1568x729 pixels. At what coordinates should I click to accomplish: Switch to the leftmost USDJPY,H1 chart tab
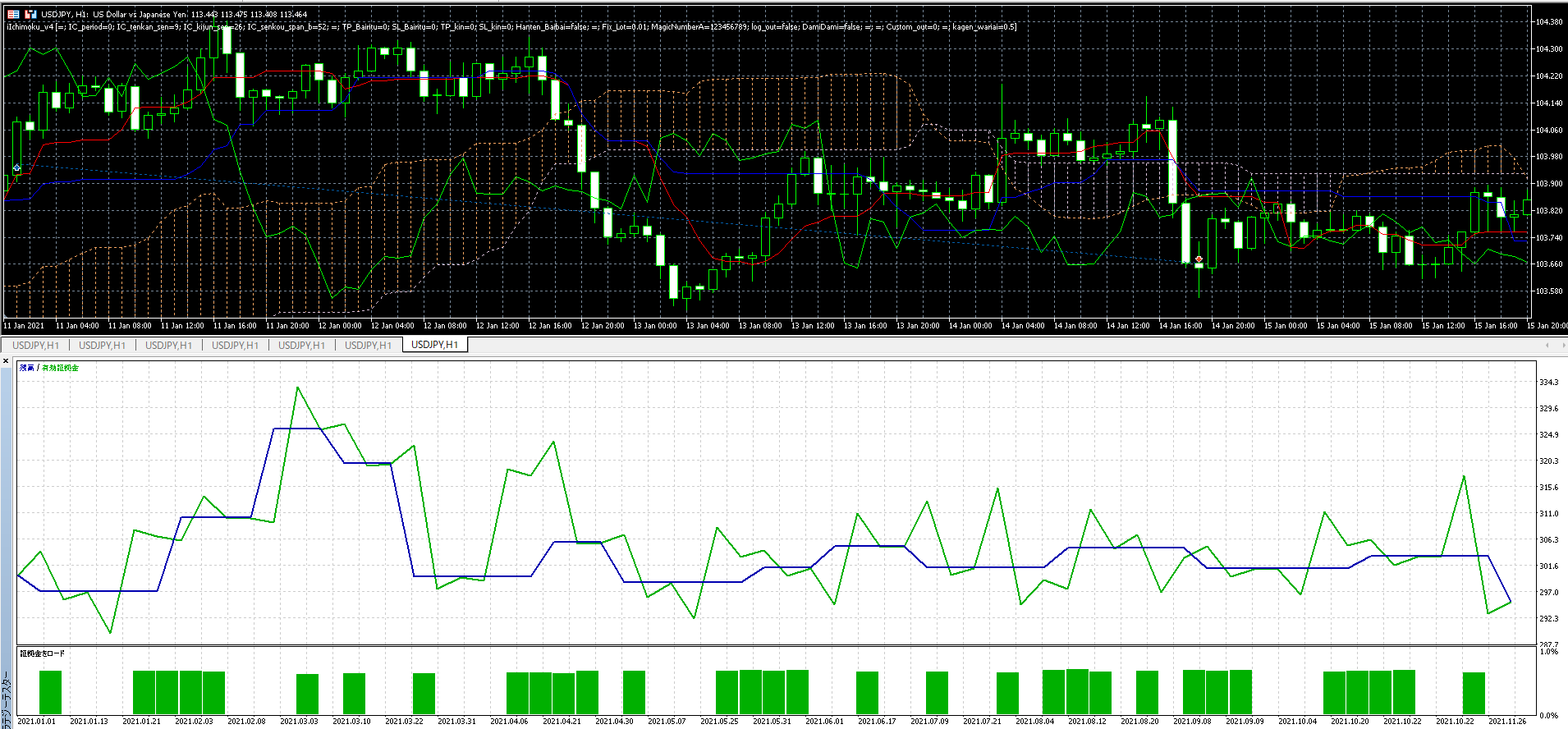pyautogui.click(x=35, y=345)
